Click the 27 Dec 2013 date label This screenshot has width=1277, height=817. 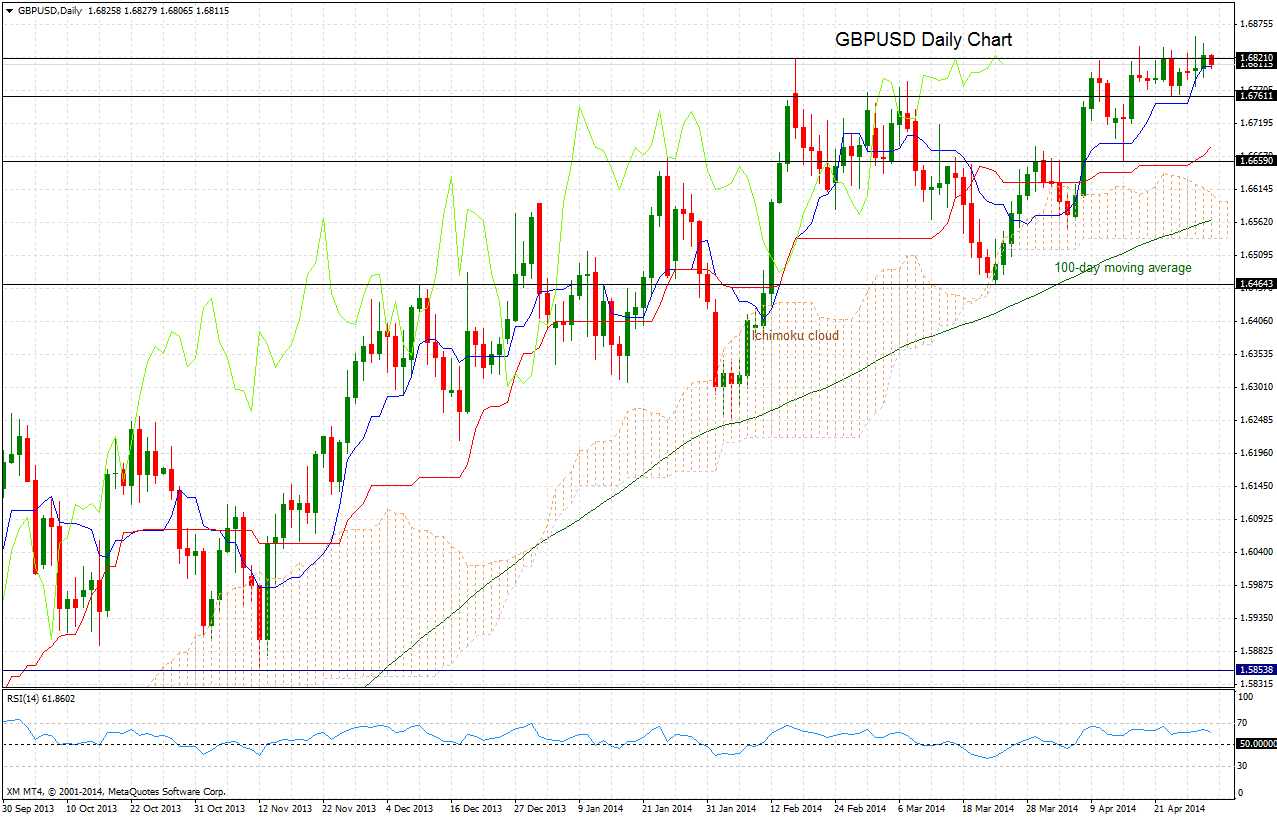pyautogui.click(x=542, y=807)
